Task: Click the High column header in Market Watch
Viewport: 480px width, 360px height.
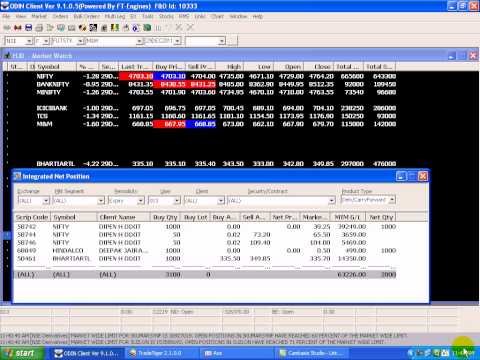Action: [231, 67]
